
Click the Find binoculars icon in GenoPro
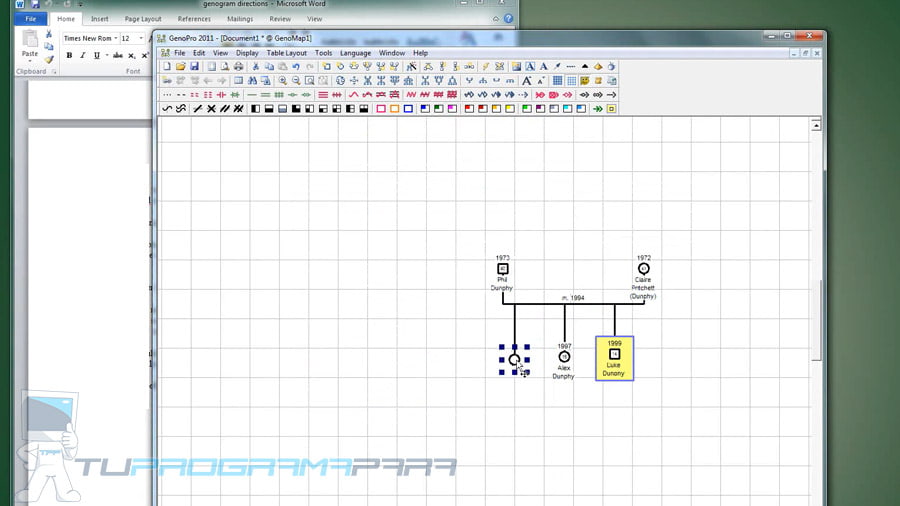(252, 81)
